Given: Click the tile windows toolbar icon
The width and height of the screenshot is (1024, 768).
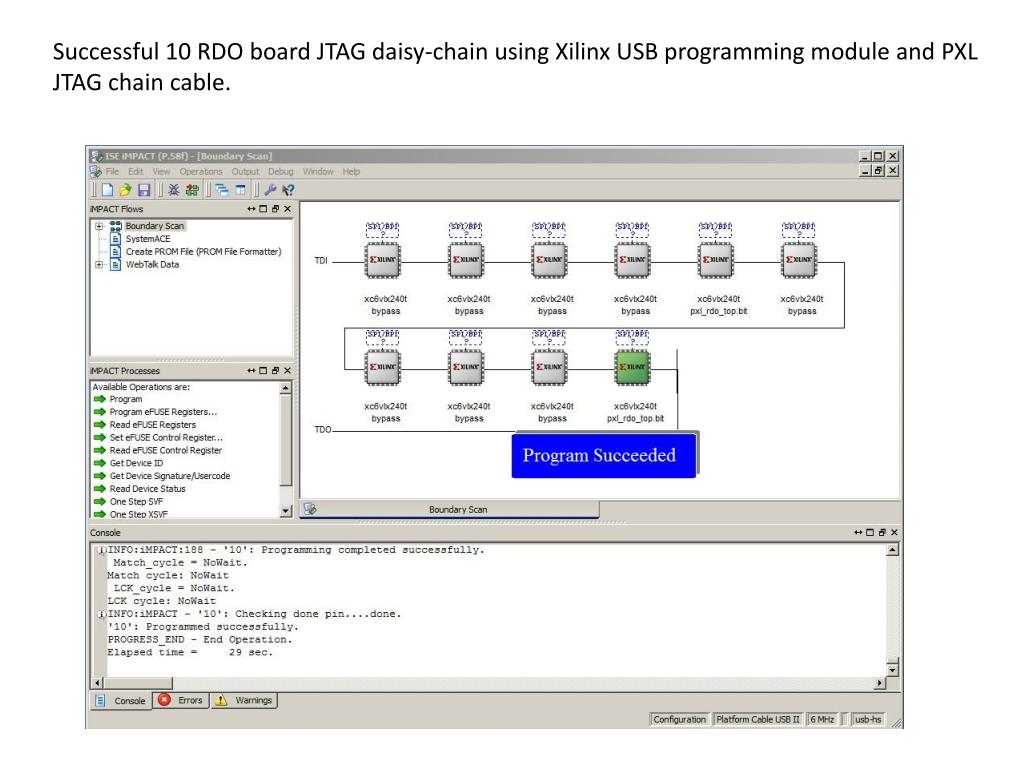Looking at the screenshot, I should tap(240, 190).
